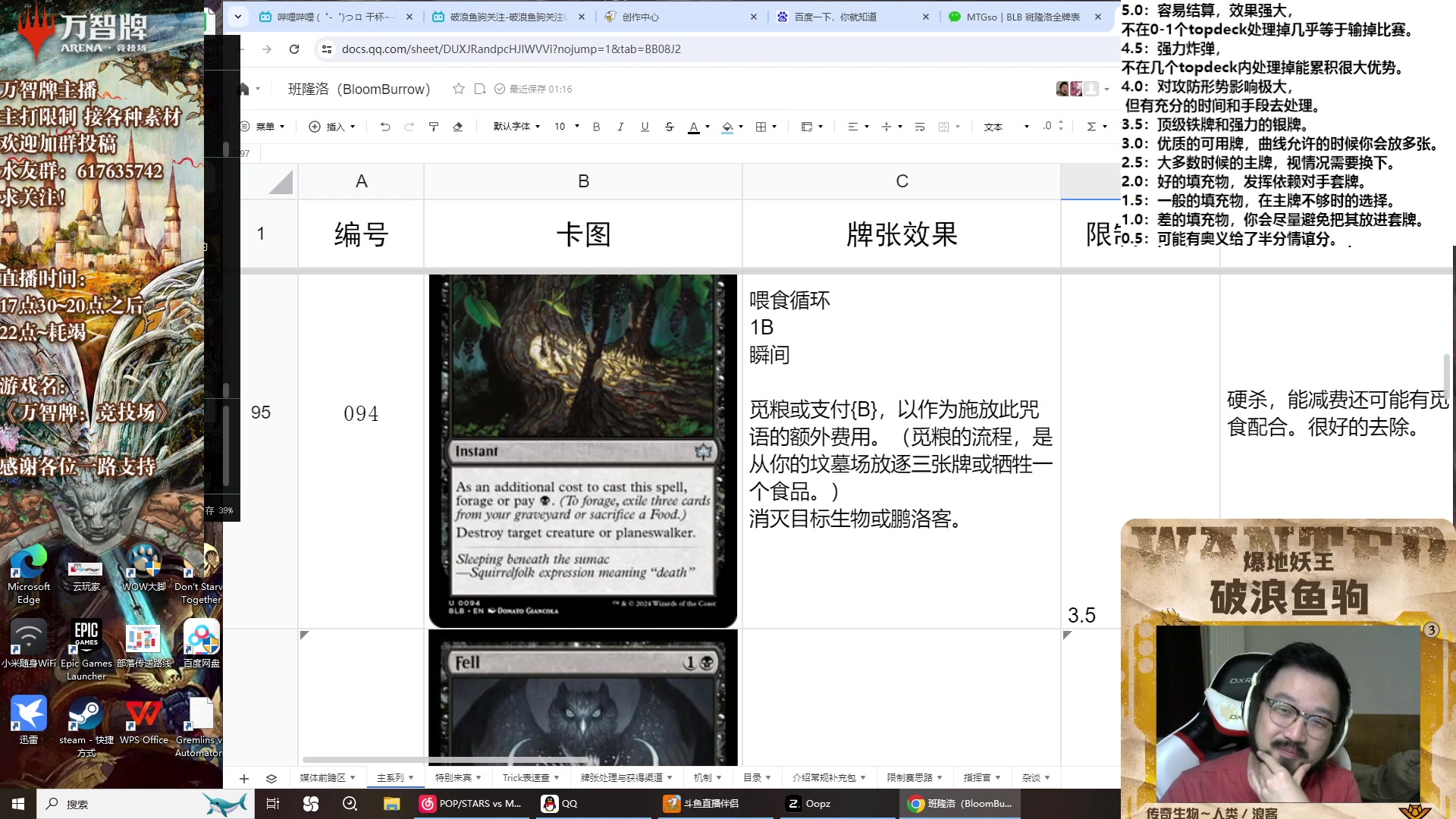Viewport: 1456px width, 819px height.
Task: Open the font size 10 dropdown
Action: click(x=566, y=127)
